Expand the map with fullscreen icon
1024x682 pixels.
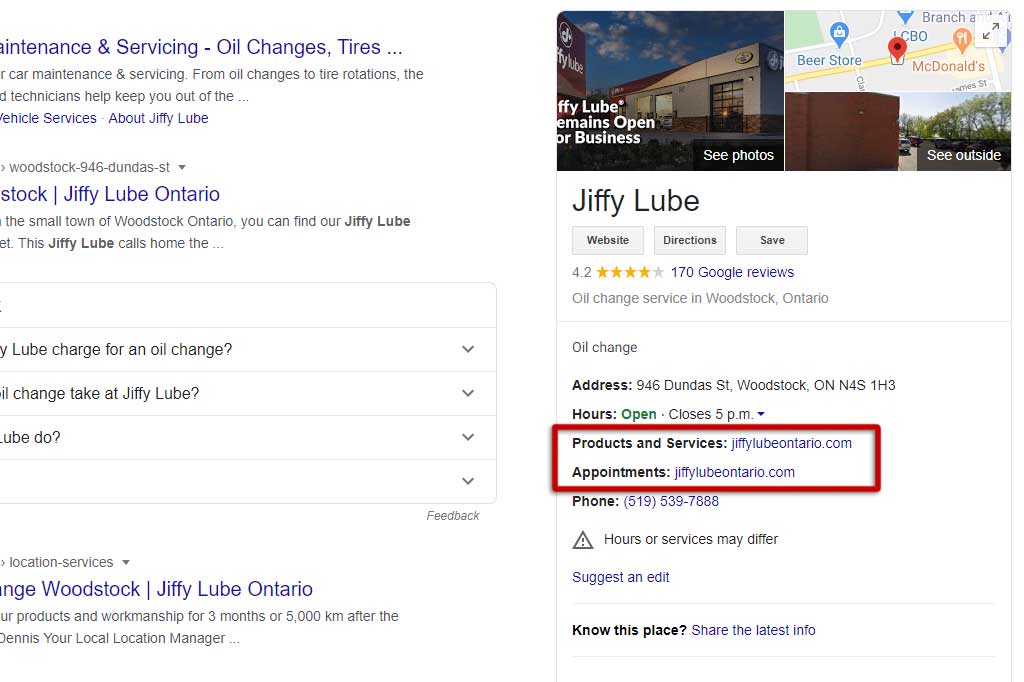tap(990, 33)
